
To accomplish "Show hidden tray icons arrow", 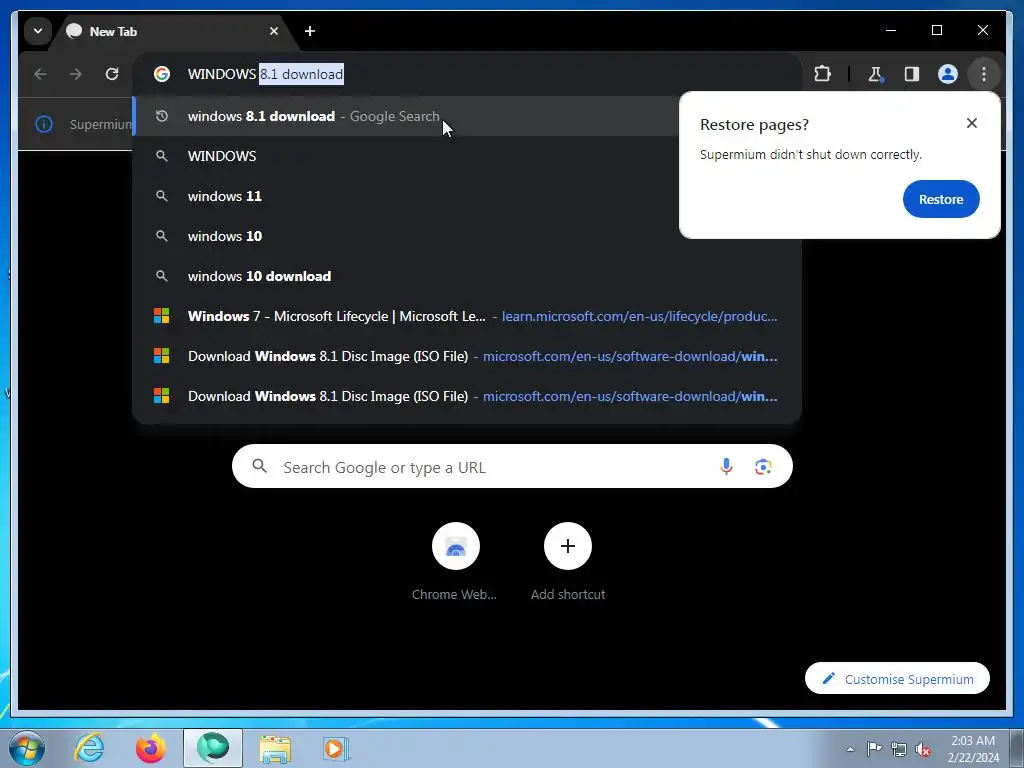I will pyautogui.click(x=850, y=748).
